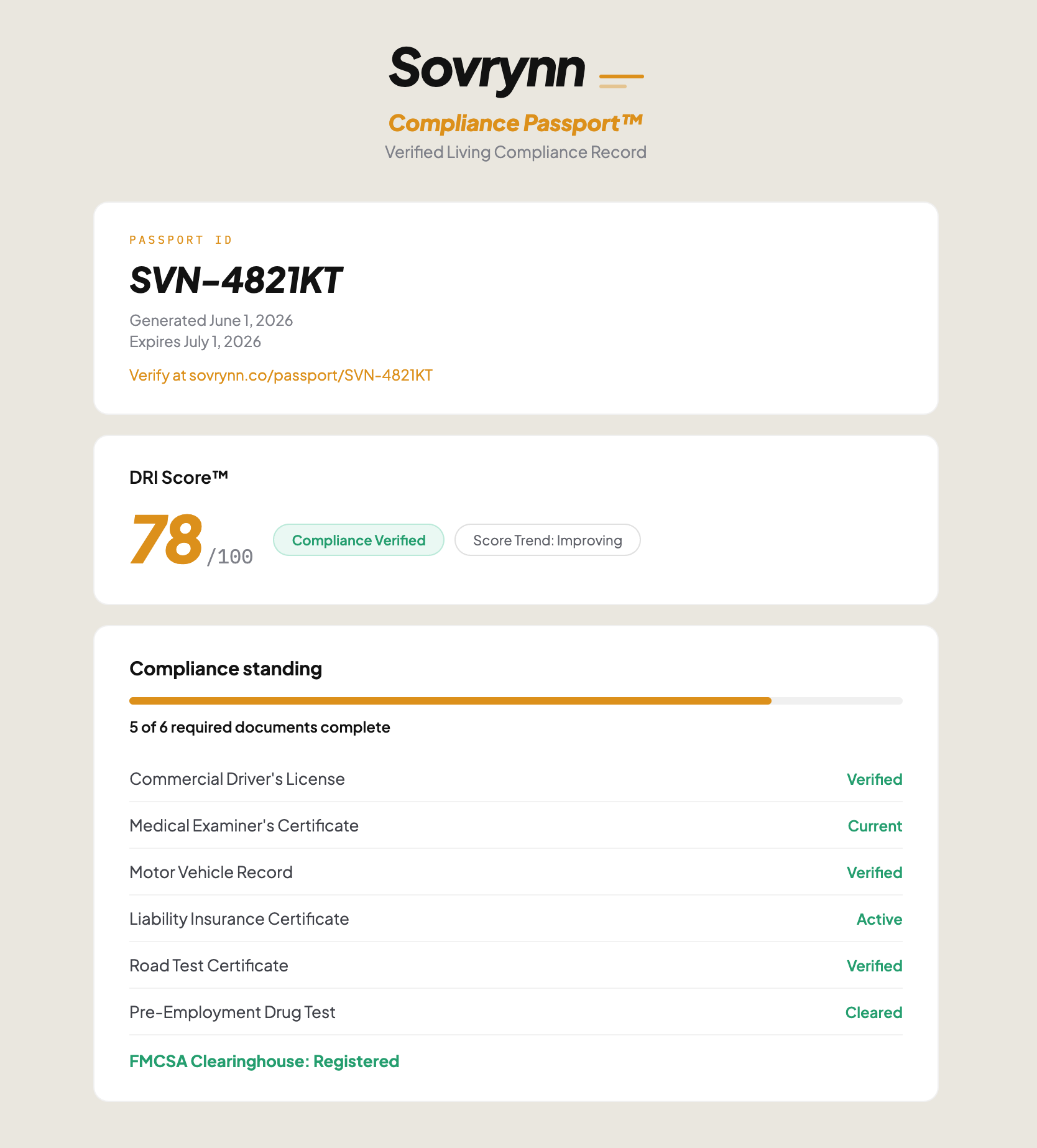Click the Verified Living Compliance Record subtitle
Image resolution: width=1037 pixels, height=1148 pixels.
coord(515,152)
